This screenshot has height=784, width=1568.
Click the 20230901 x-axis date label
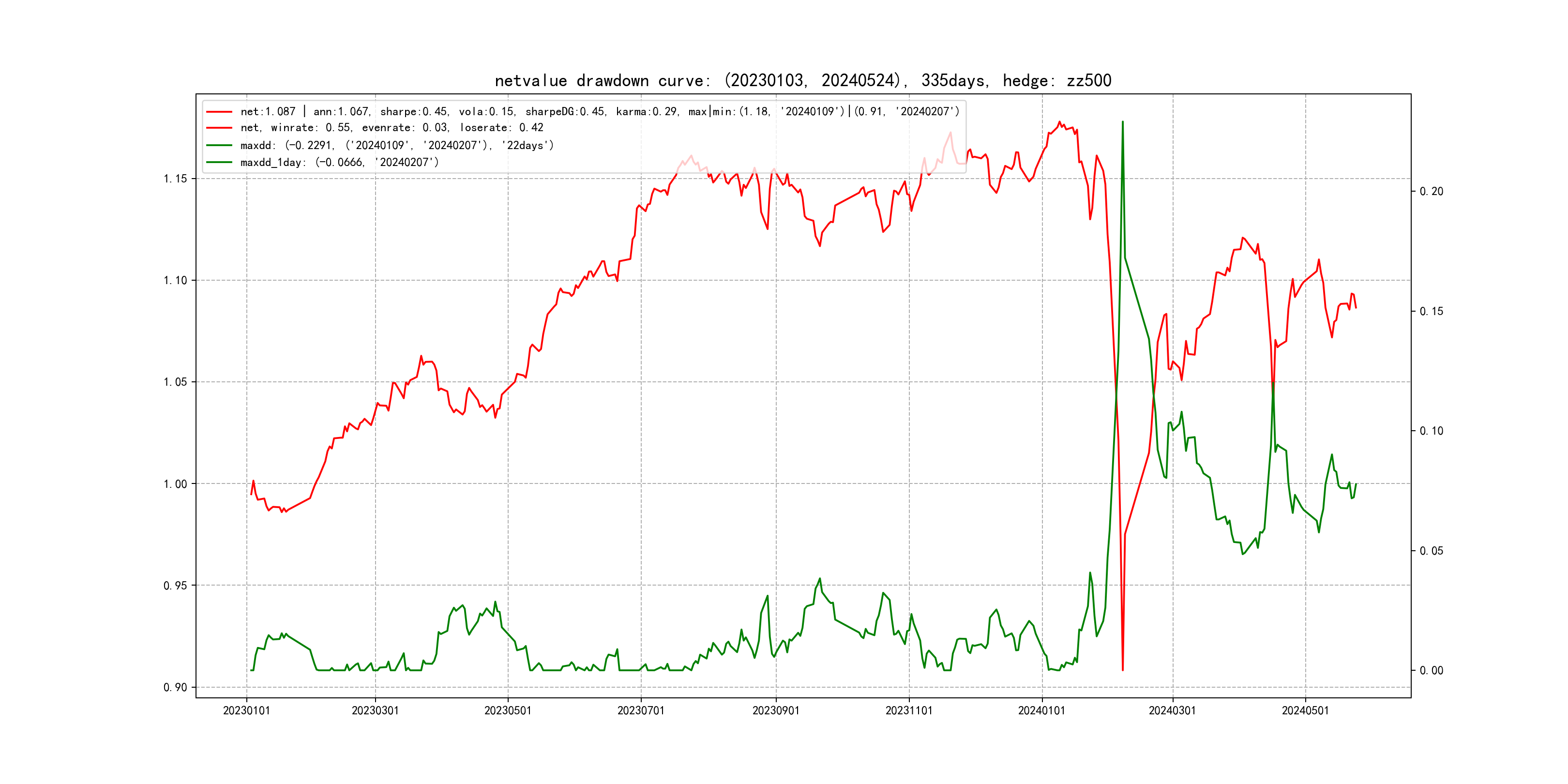pos(775,710)
